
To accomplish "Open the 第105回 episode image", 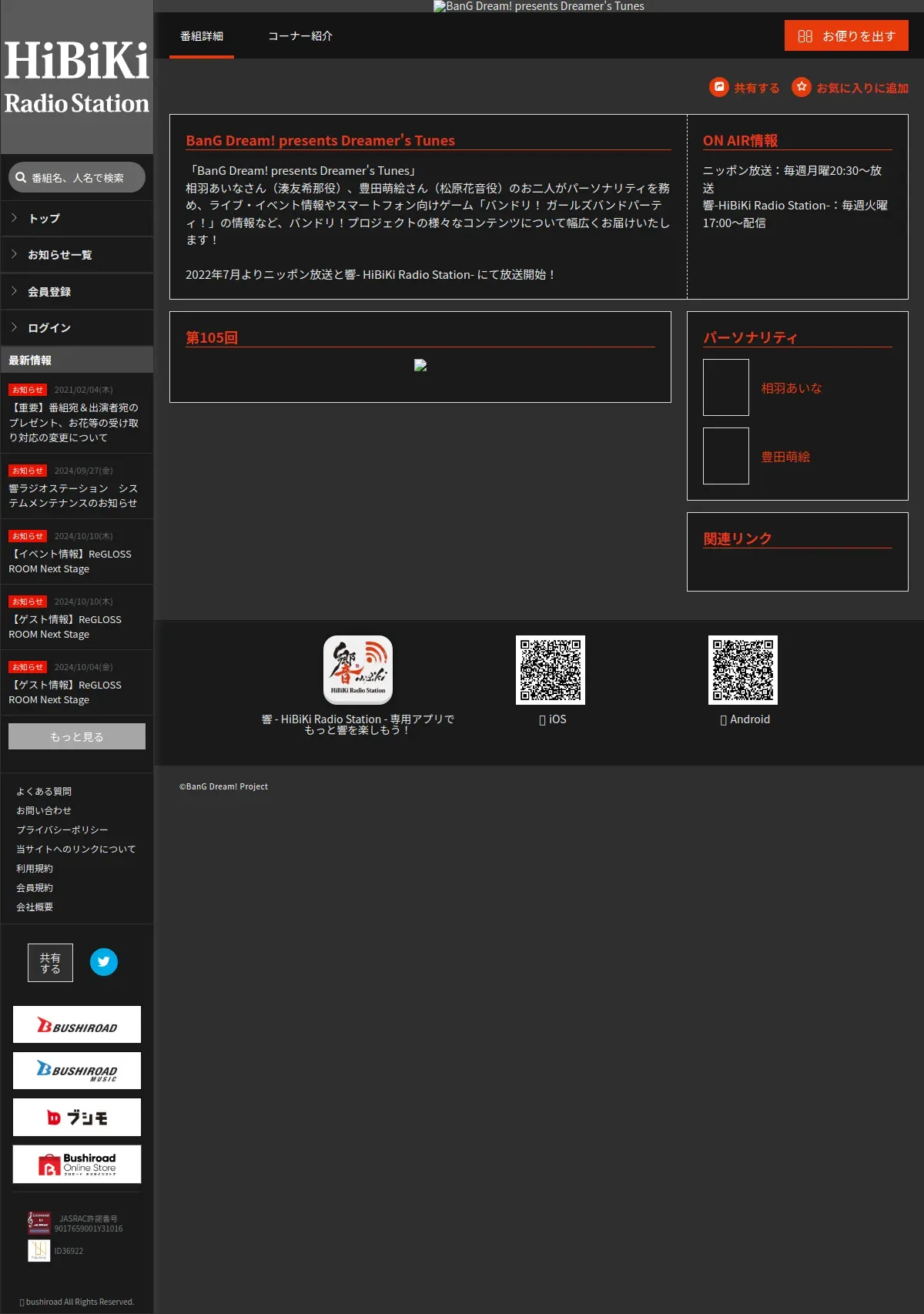I will (420, 365).
